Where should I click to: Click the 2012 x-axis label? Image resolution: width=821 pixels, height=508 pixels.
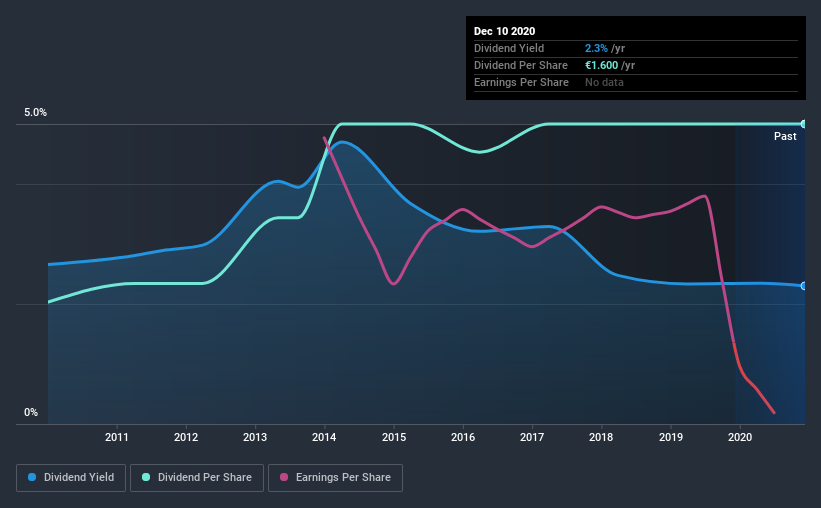(x=186, y=437)
